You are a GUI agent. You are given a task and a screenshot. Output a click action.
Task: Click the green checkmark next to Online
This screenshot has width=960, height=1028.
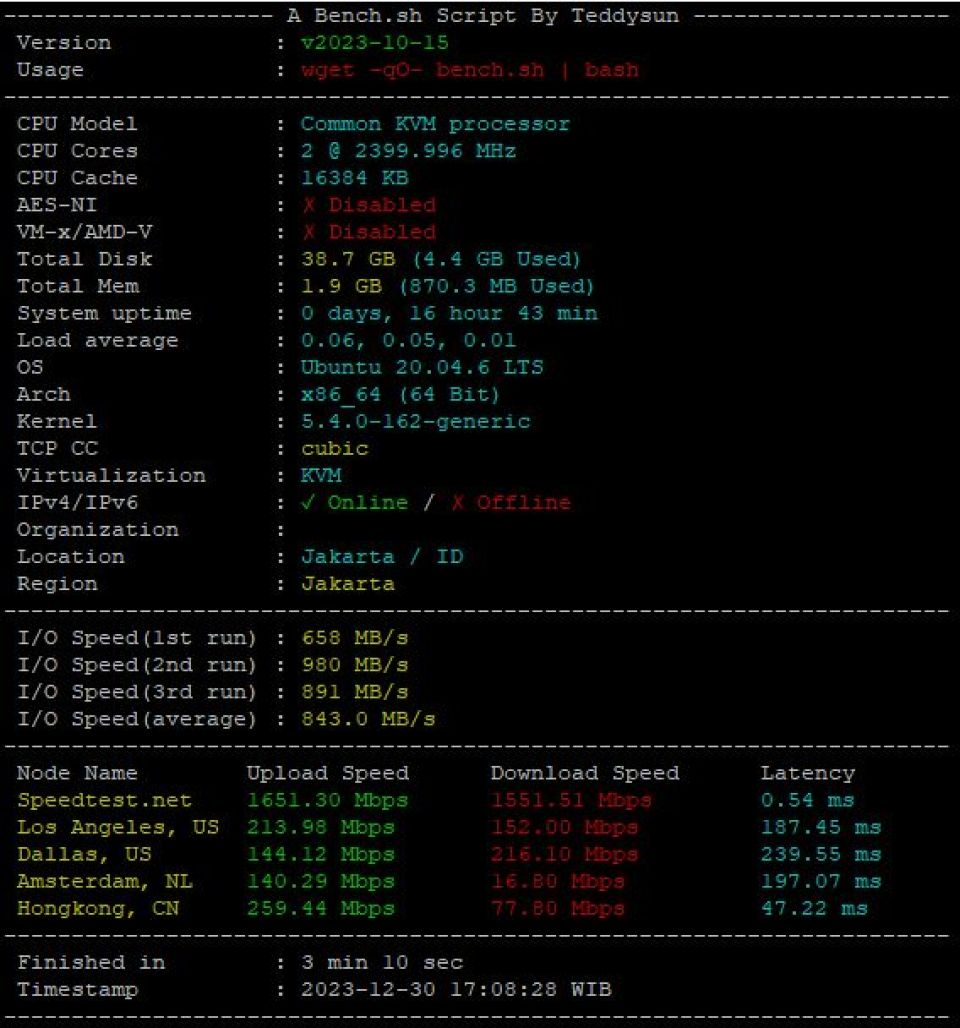(308, 503)
